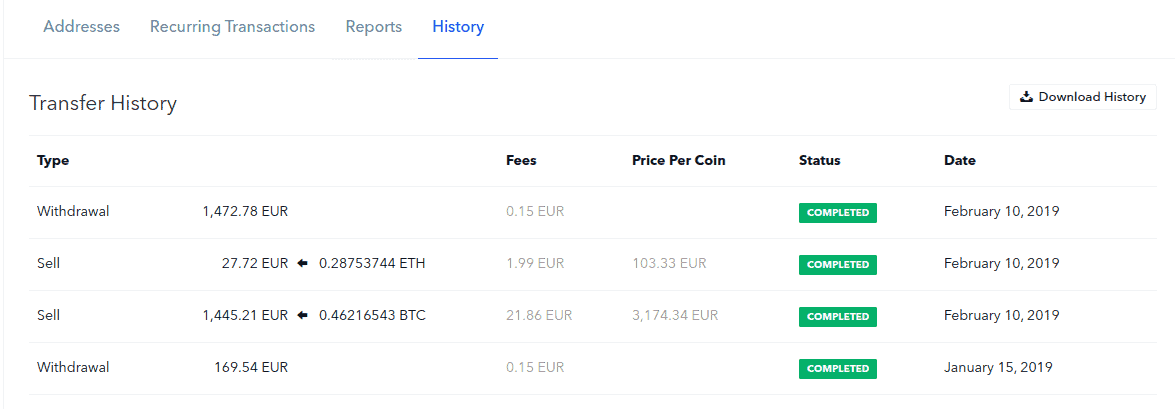Click the Price Per Coin column header
1175x409 pixels.
coord(679,160)
